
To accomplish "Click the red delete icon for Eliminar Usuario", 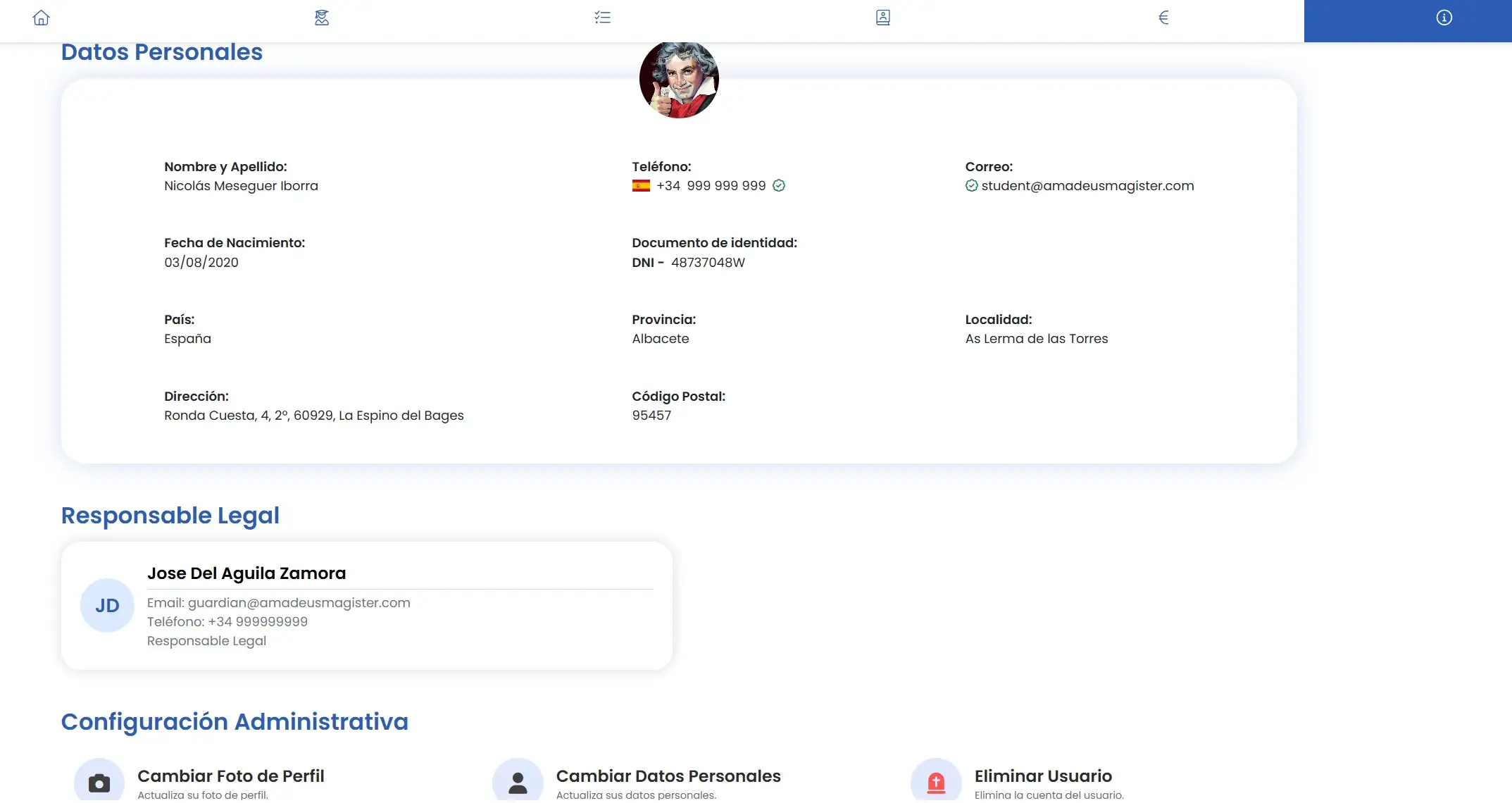I will click(x=935, y=782).
